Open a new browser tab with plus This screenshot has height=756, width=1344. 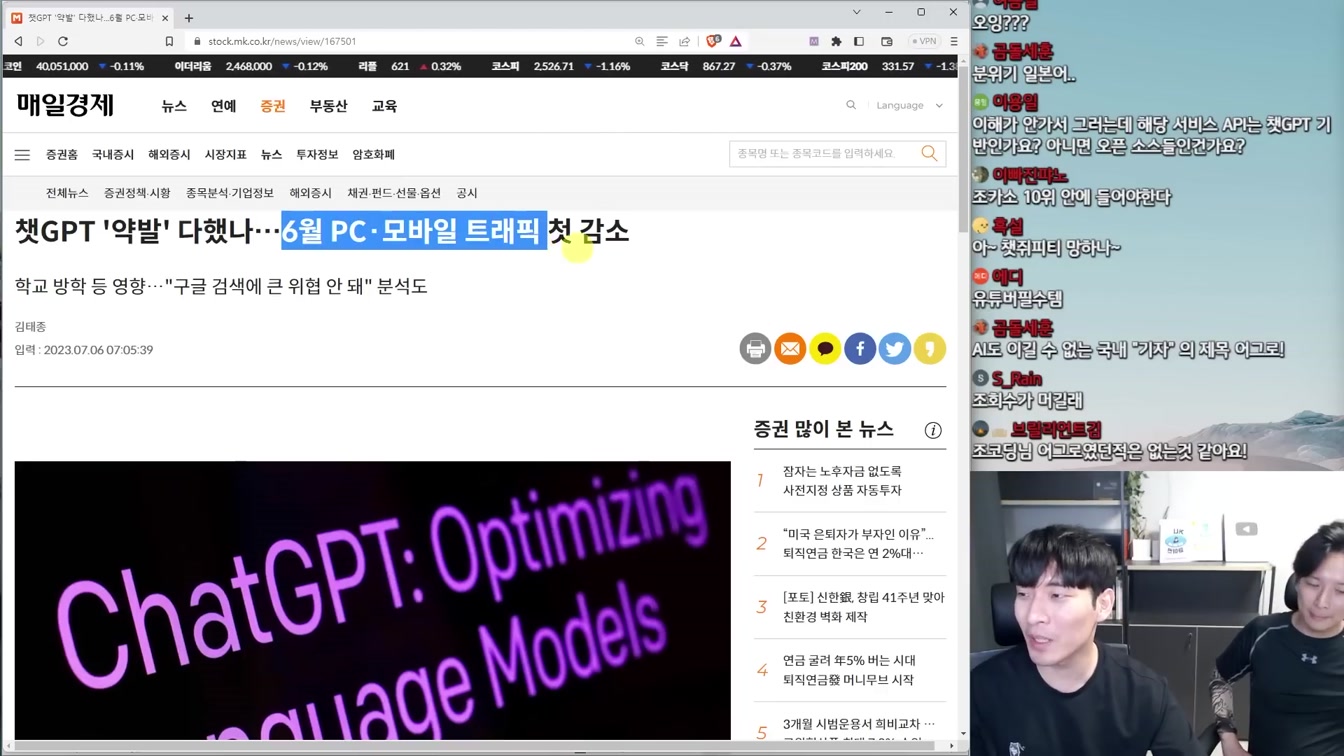tap(189, 17)
